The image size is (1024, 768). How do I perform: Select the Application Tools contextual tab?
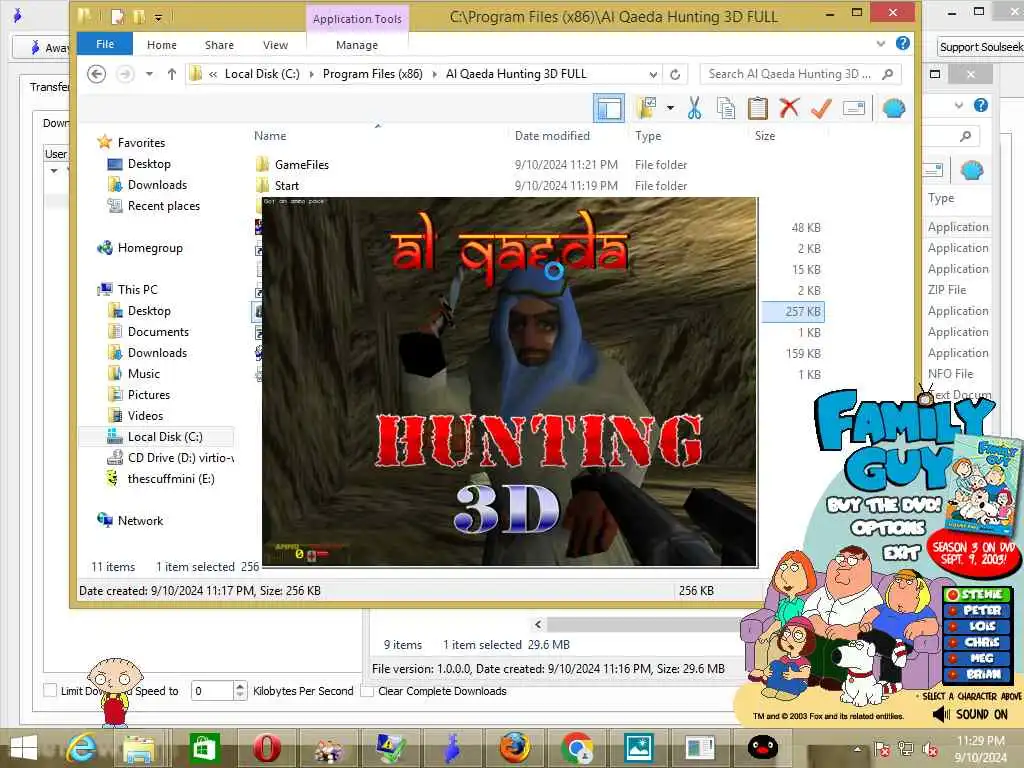click(357, 19)
